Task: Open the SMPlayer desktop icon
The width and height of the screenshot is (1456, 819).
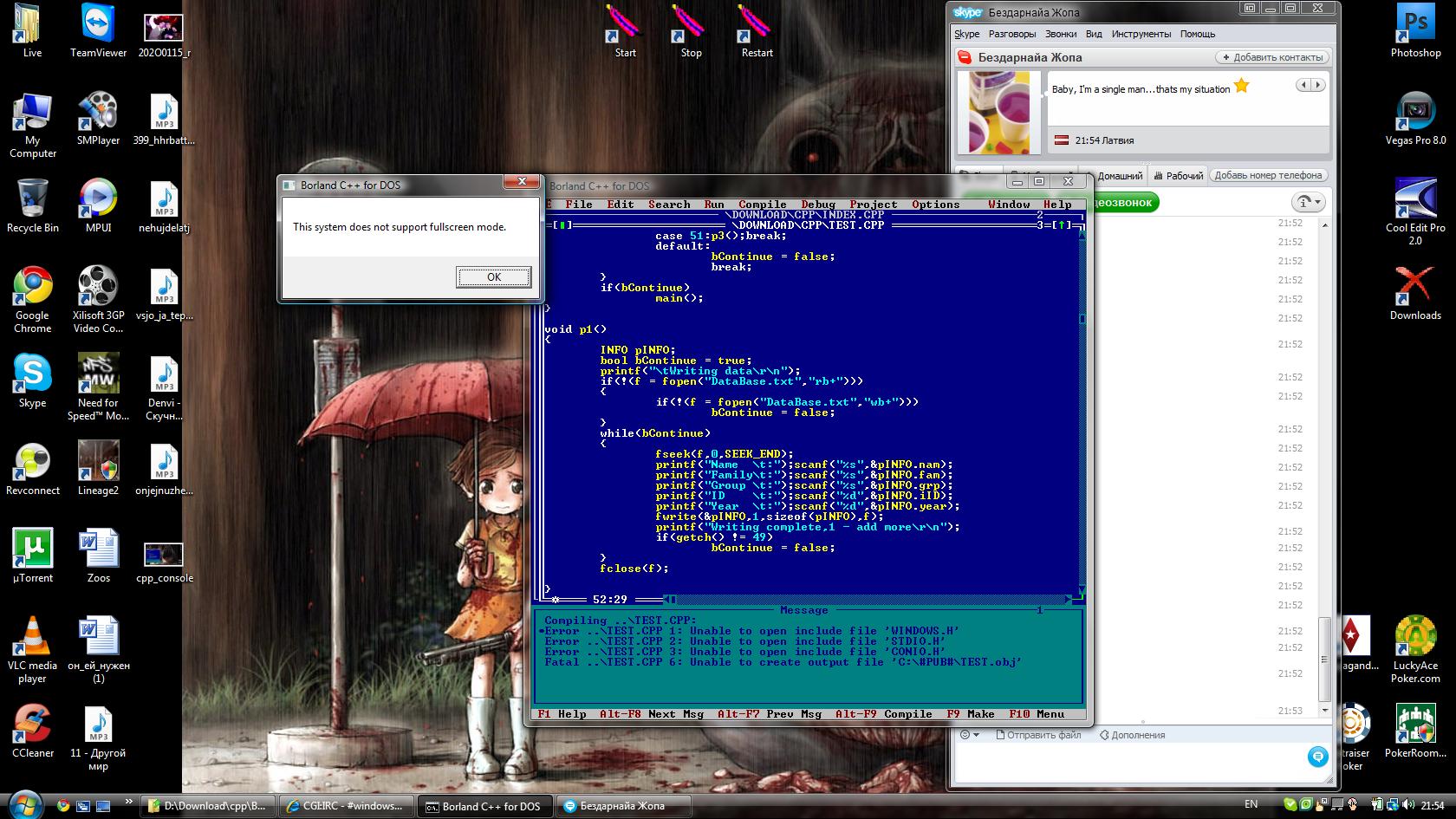Action: (x=99, y=119)
